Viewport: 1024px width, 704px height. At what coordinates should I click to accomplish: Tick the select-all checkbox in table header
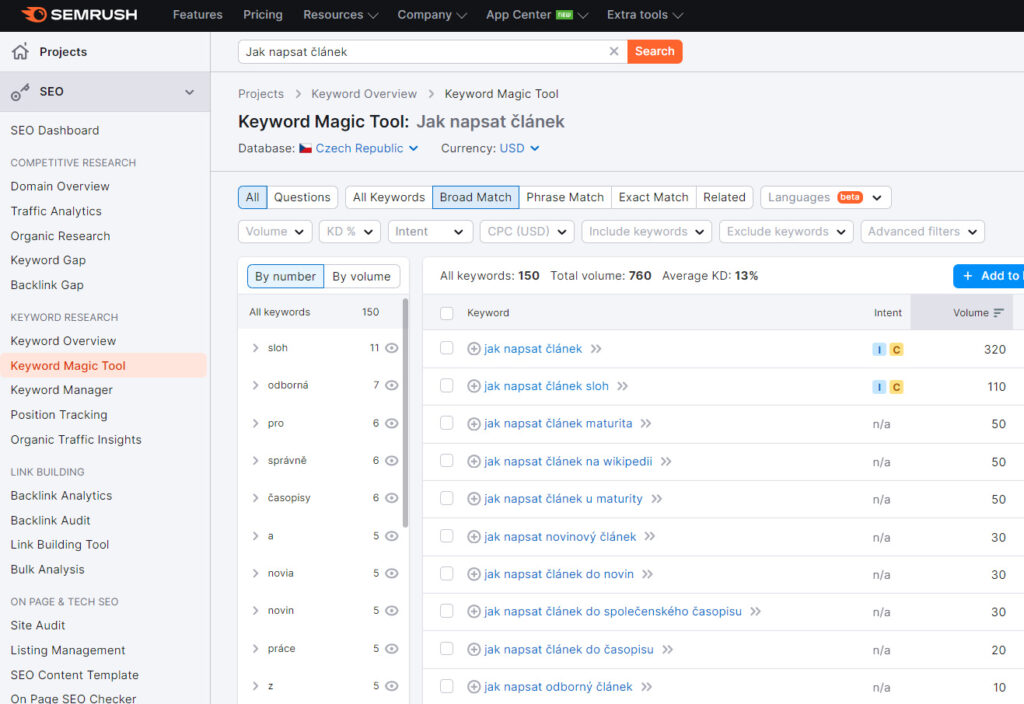(x=447, y=313)
